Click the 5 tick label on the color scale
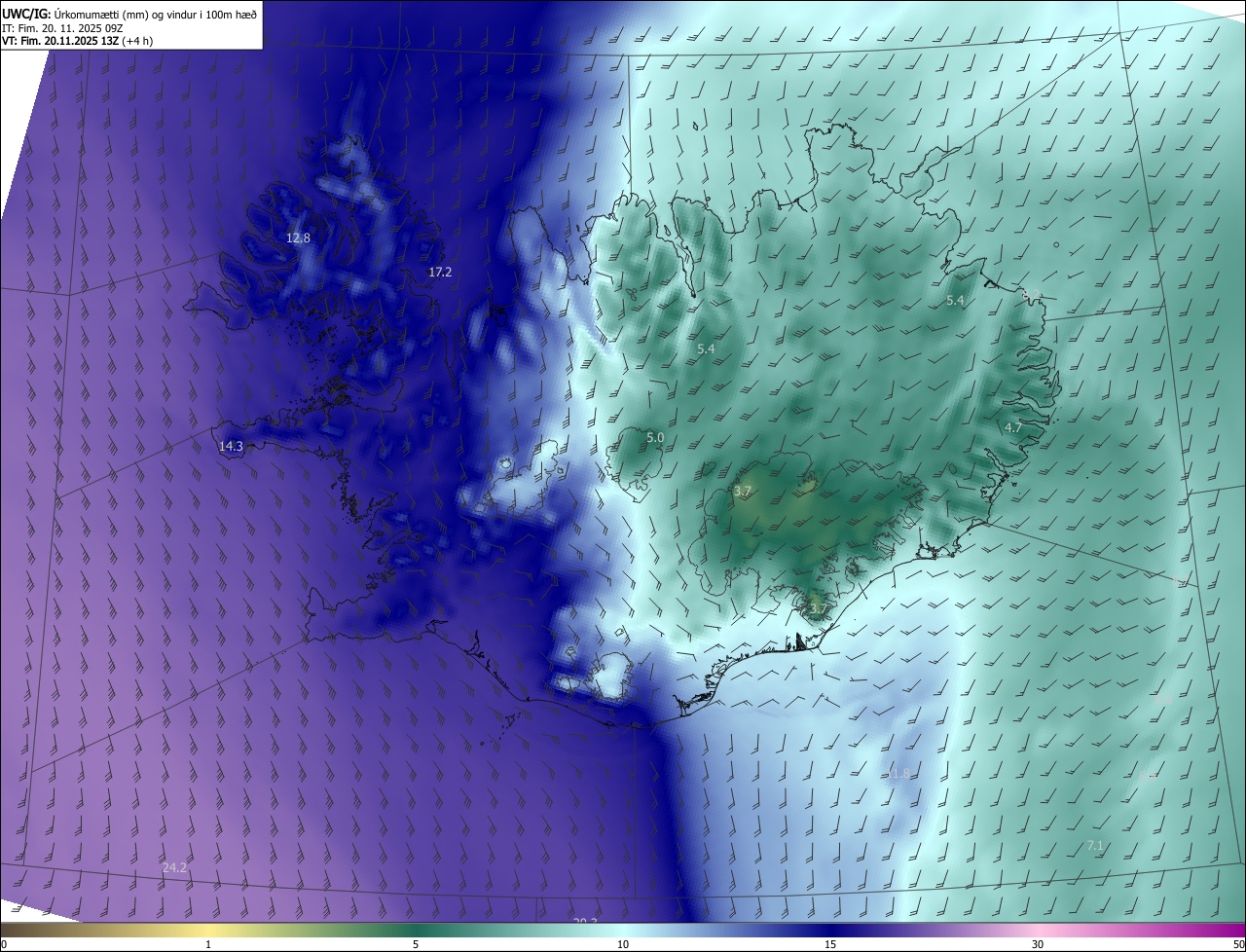 416,944
